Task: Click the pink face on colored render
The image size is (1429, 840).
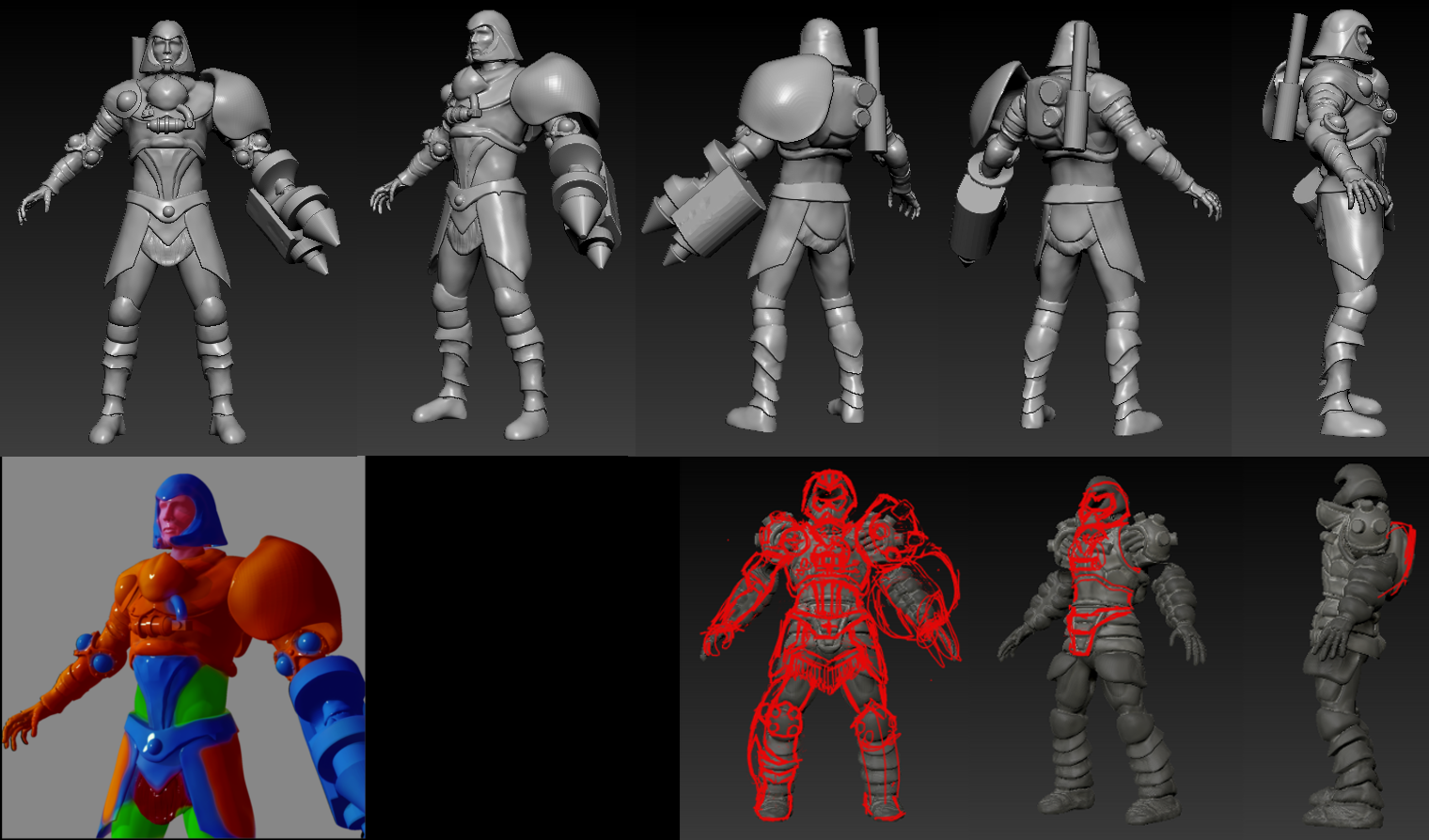Action: [173, 520]
